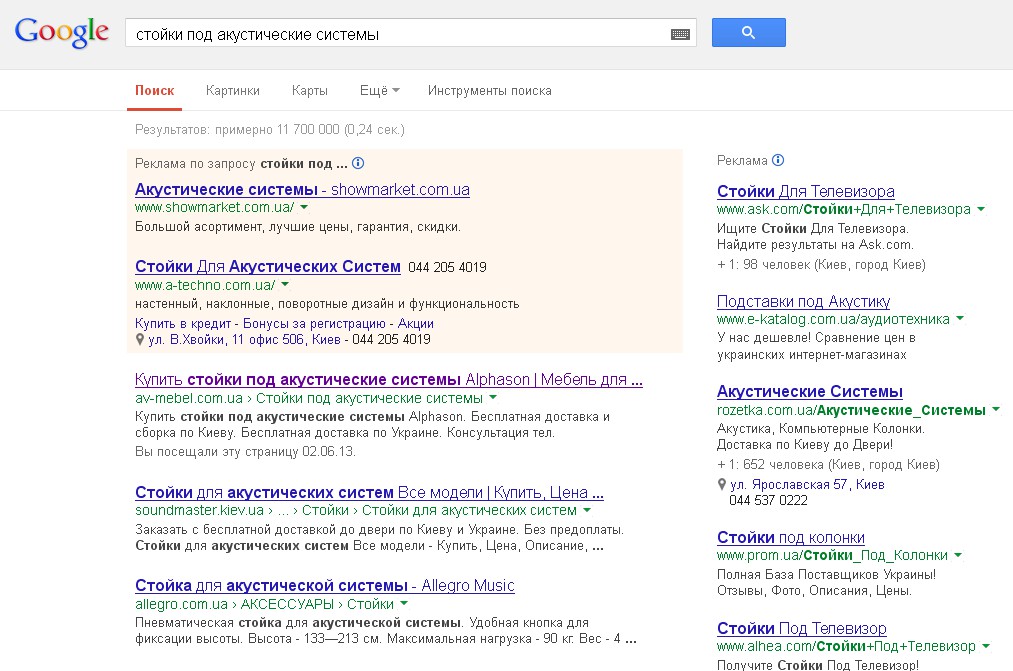Click 'Вы посещали эту страницу 02.06.13.' text
Screen dimensions: 1013x671
pyautogui.click(x=245, y=451)
